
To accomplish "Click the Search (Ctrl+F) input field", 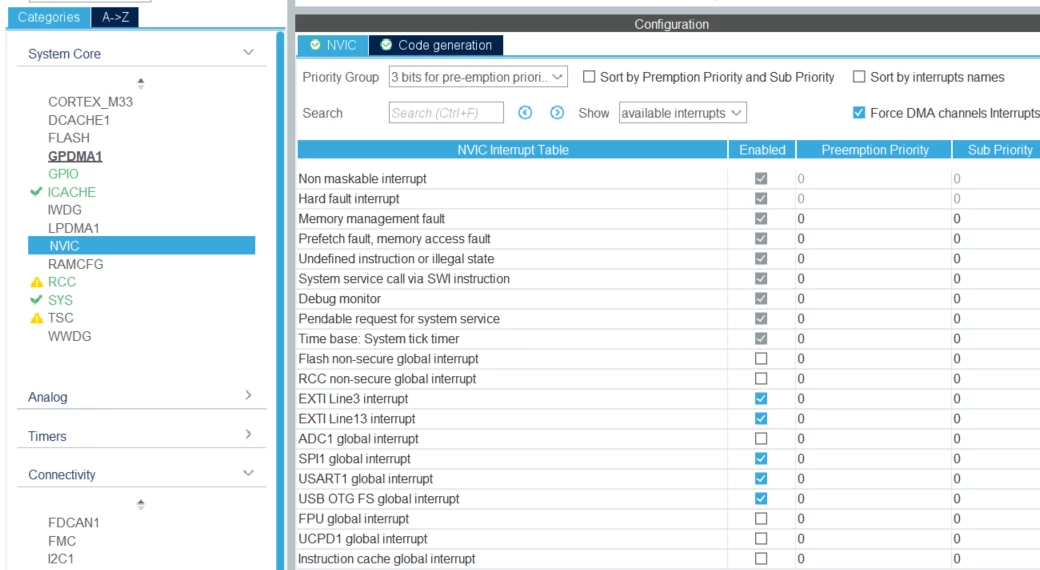I will pos(446,113).
